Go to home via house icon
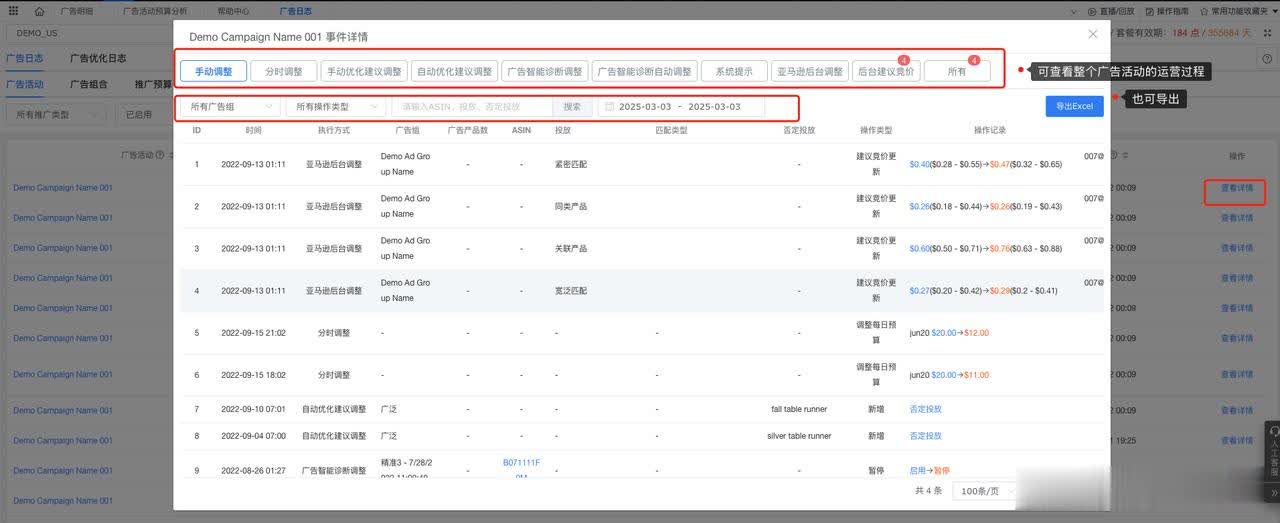This screenshot has width=1280, height=523. [39, 11]
